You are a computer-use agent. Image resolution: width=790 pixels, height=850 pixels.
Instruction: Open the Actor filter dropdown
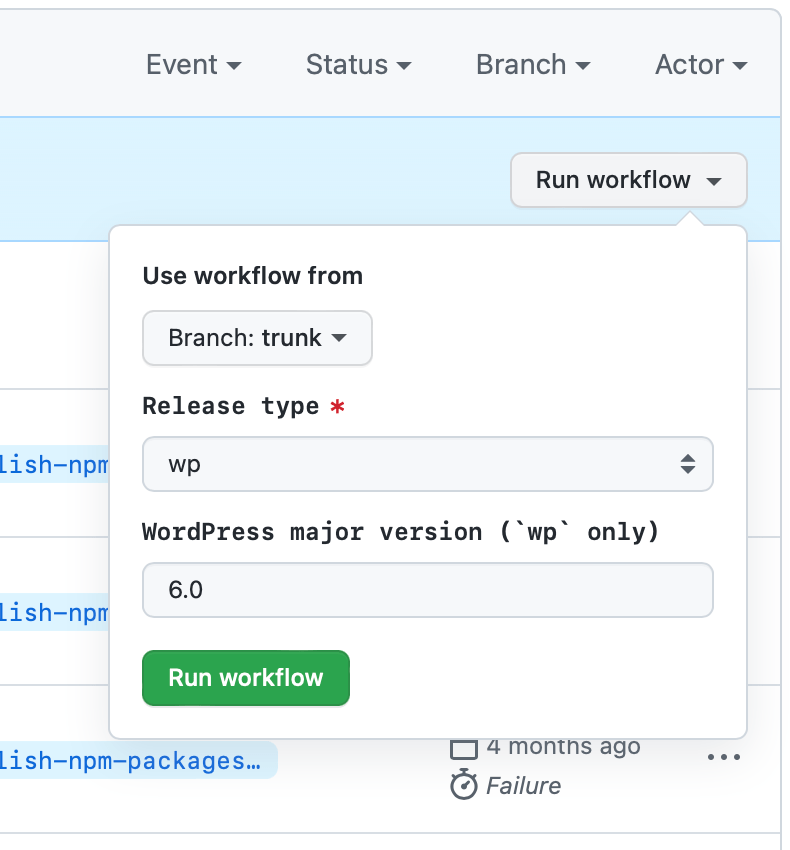click(x=701, y=64)
